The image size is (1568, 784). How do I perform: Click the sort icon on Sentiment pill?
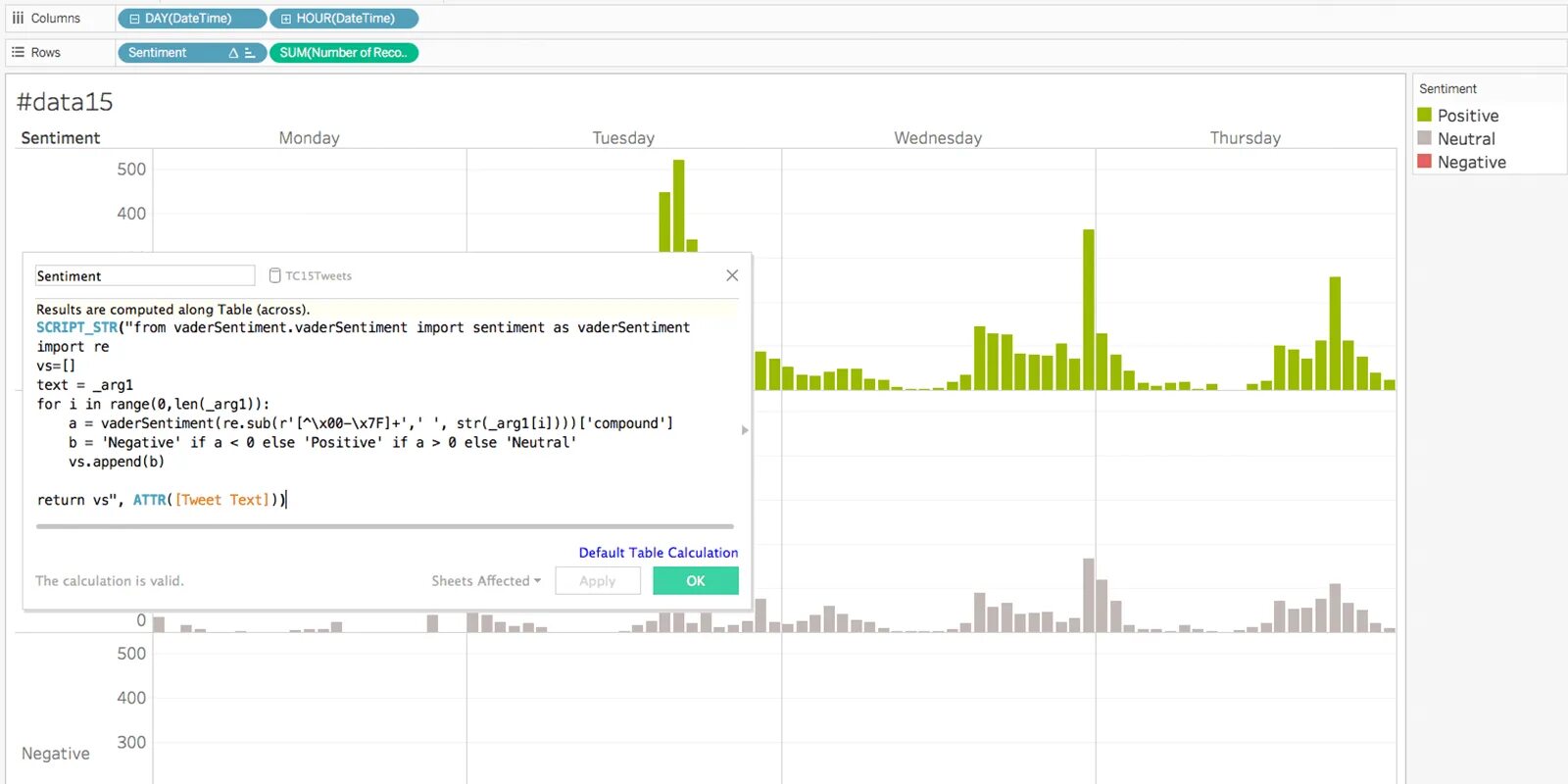tap(250, 53)
